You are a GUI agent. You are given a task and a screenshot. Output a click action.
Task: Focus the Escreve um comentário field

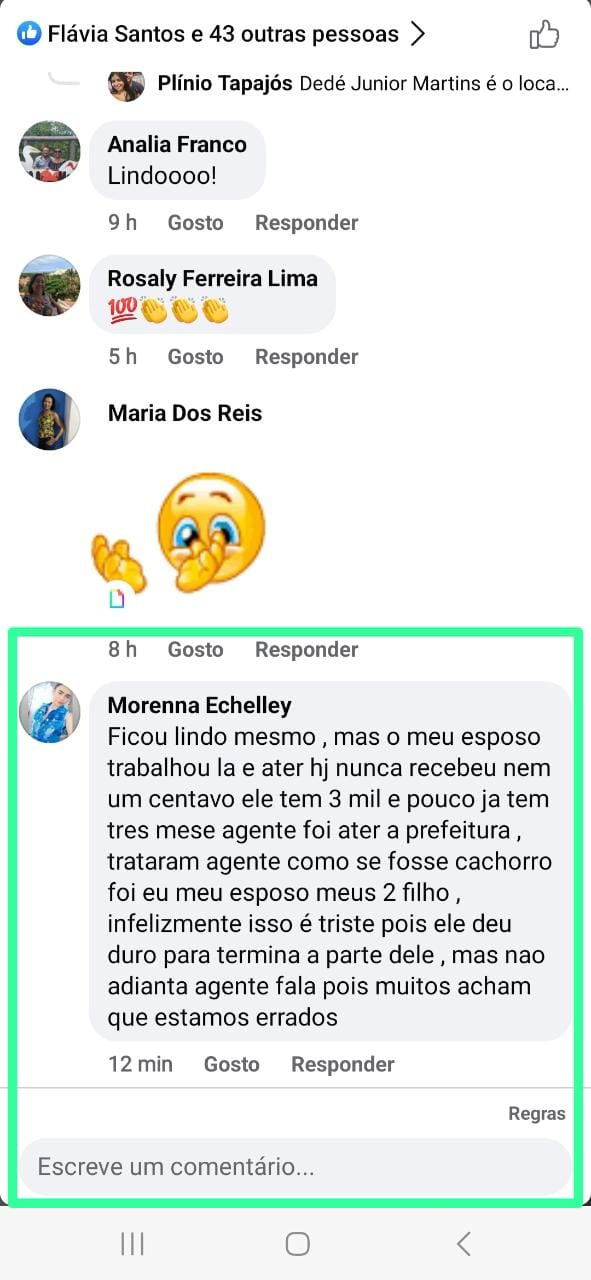tap(296, 1166)
